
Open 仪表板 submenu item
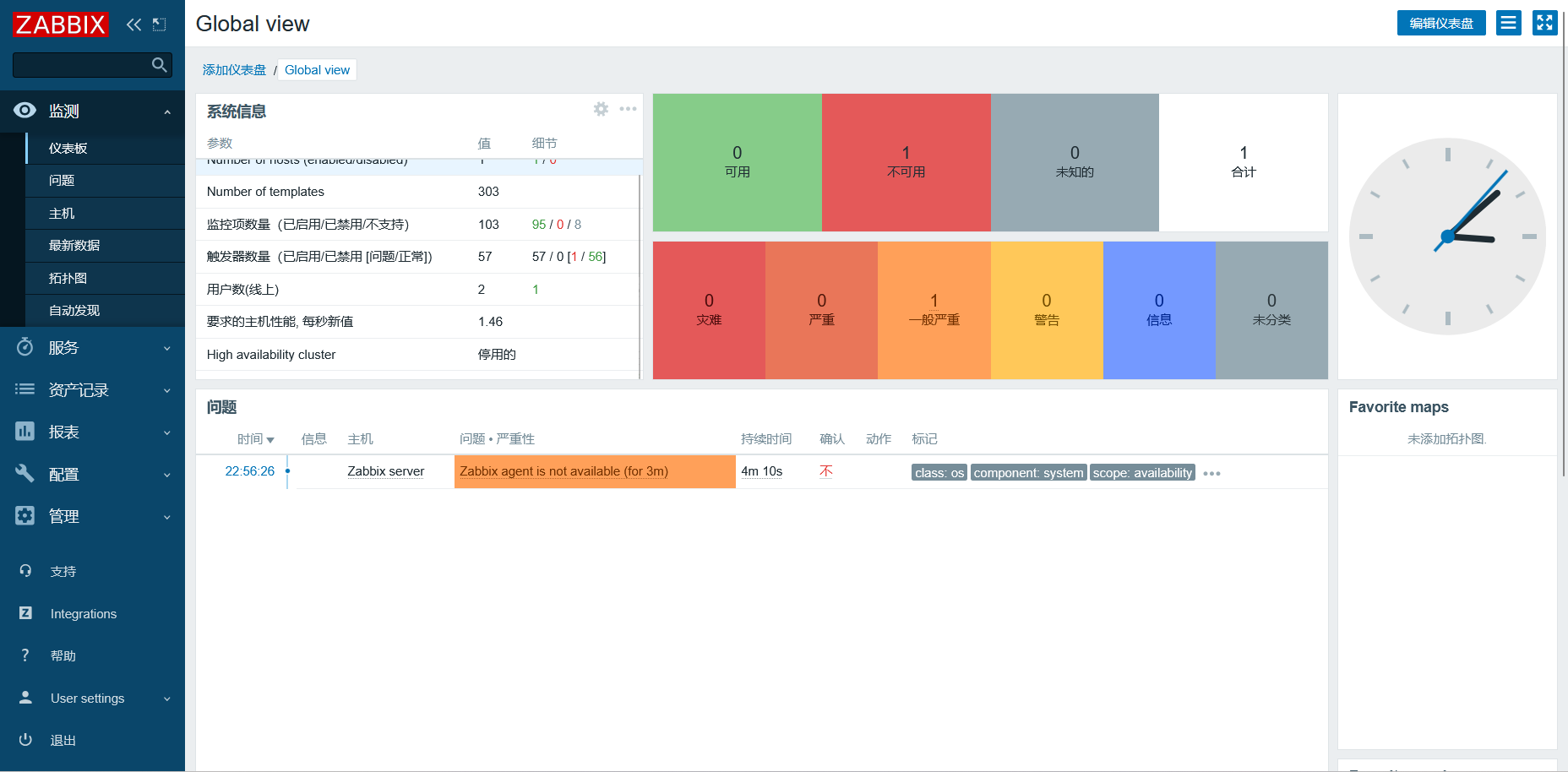point(105,148)
